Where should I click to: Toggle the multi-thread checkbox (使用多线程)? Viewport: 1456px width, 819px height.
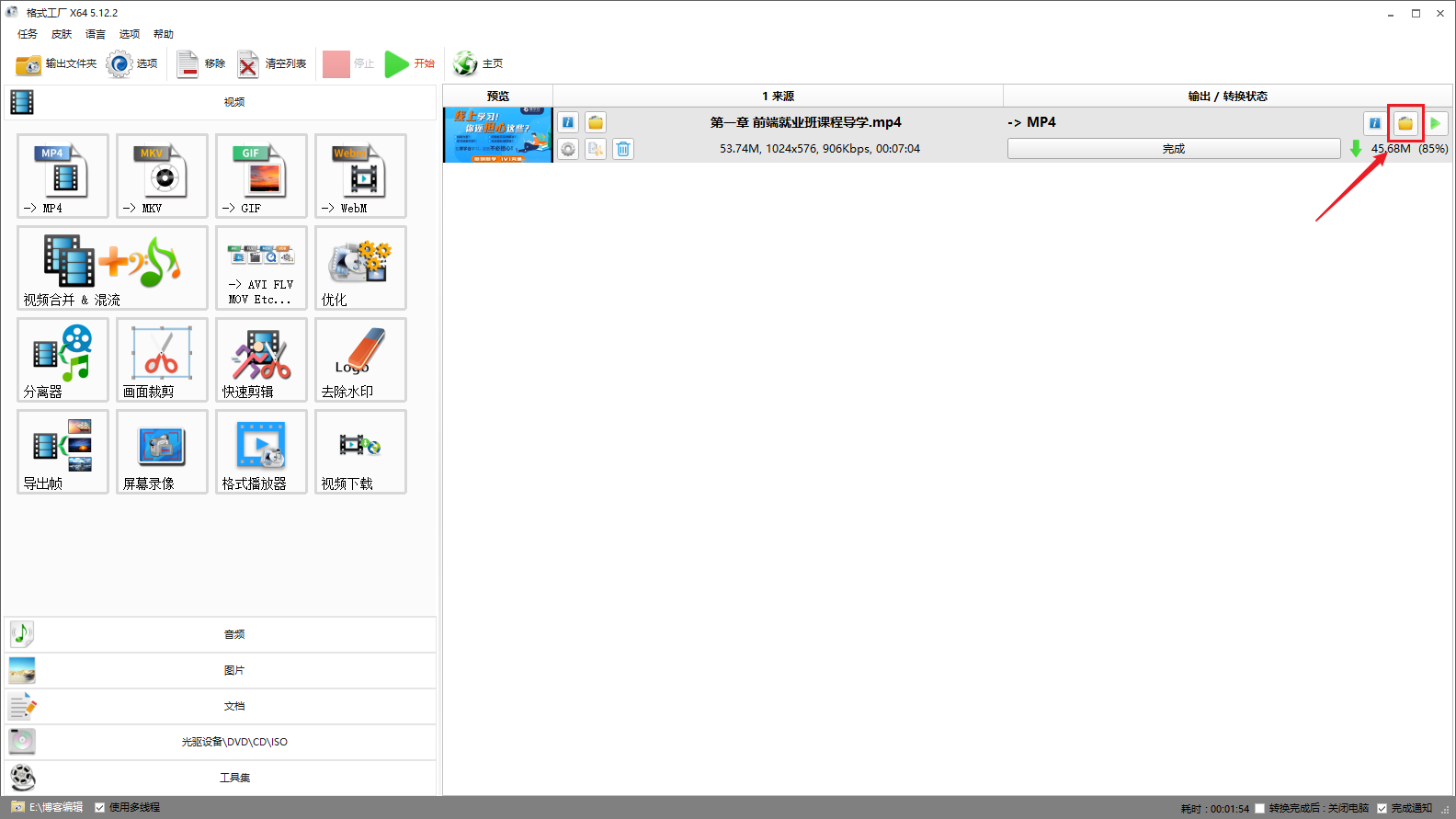click(x=100, y=808)
